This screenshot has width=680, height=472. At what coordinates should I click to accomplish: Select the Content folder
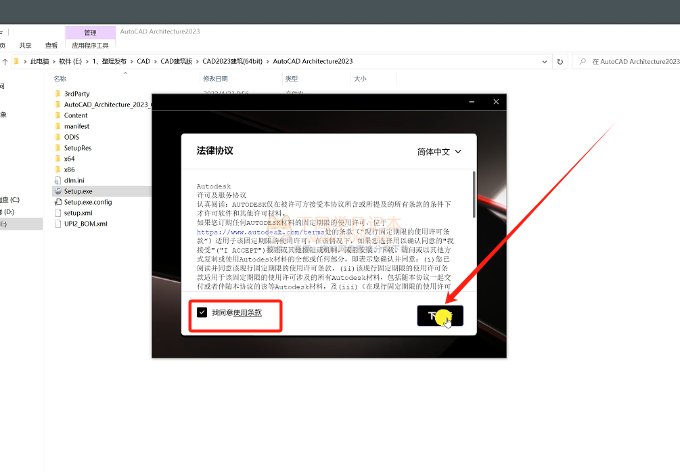pos(75,115)
